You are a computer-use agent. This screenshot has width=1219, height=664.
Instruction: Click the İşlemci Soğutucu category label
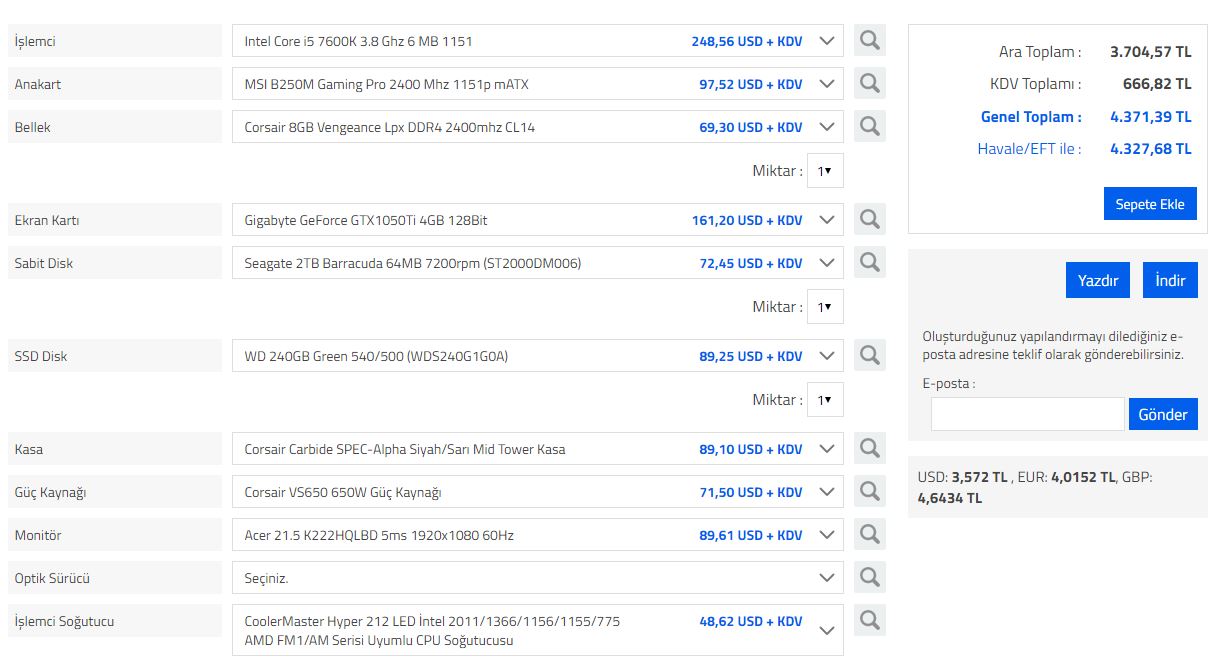pos(115,621)
